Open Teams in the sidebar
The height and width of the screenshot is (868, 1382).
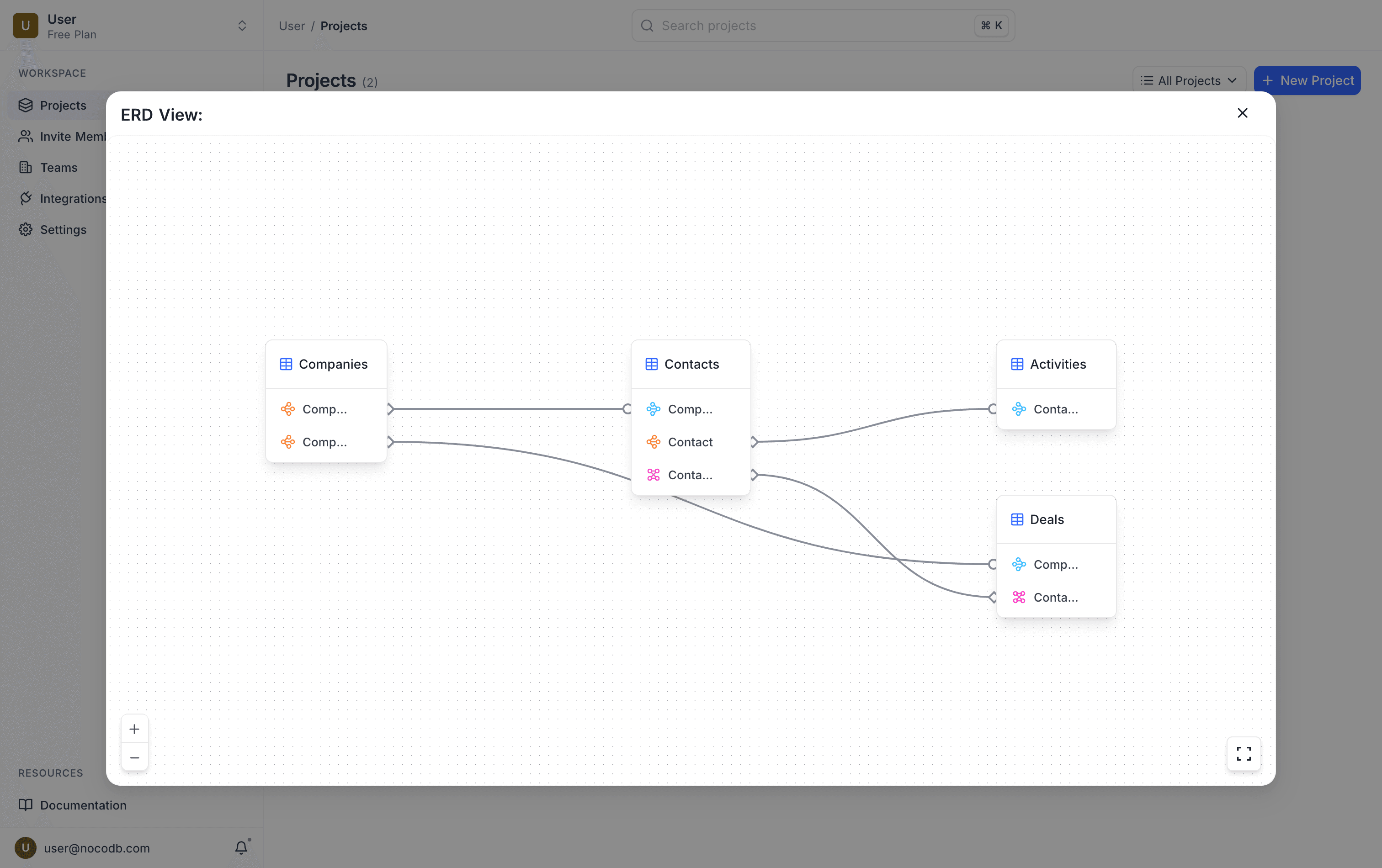coord(58,168)
